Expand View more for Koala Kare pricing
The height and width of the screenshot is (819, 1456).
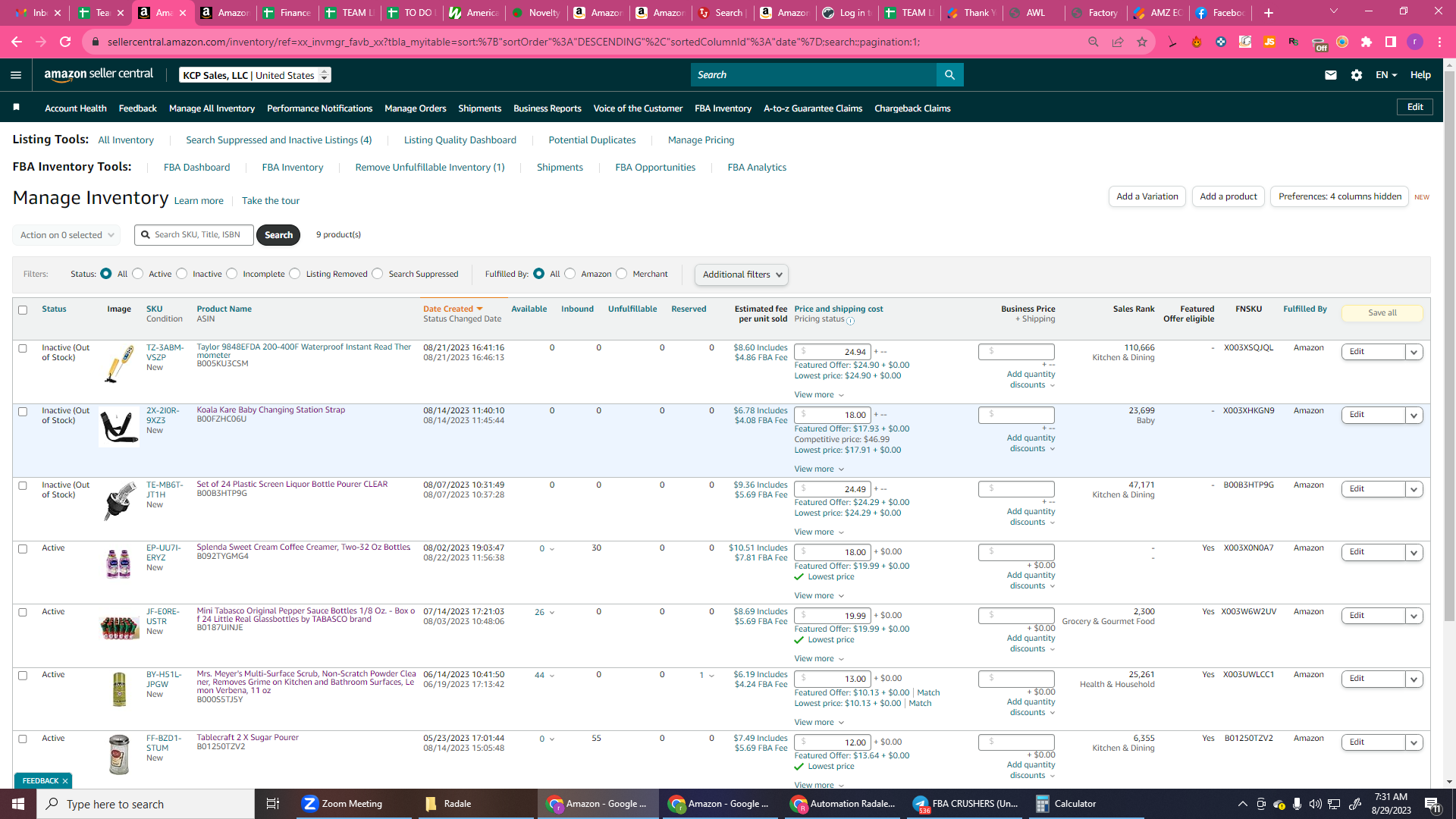(x=819, y=469)
